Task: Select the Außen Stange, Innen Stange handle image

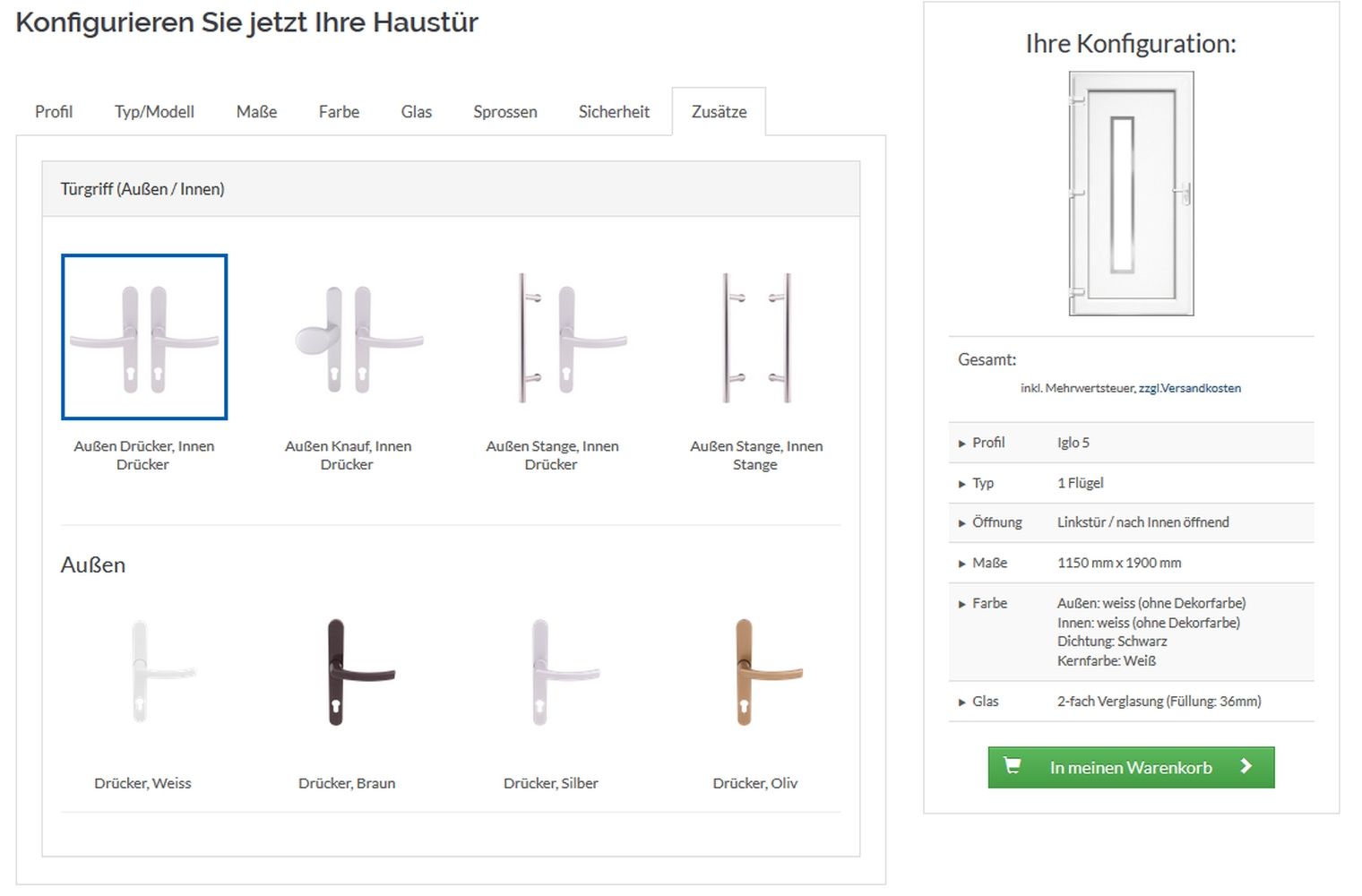Action: pos(756,337)
